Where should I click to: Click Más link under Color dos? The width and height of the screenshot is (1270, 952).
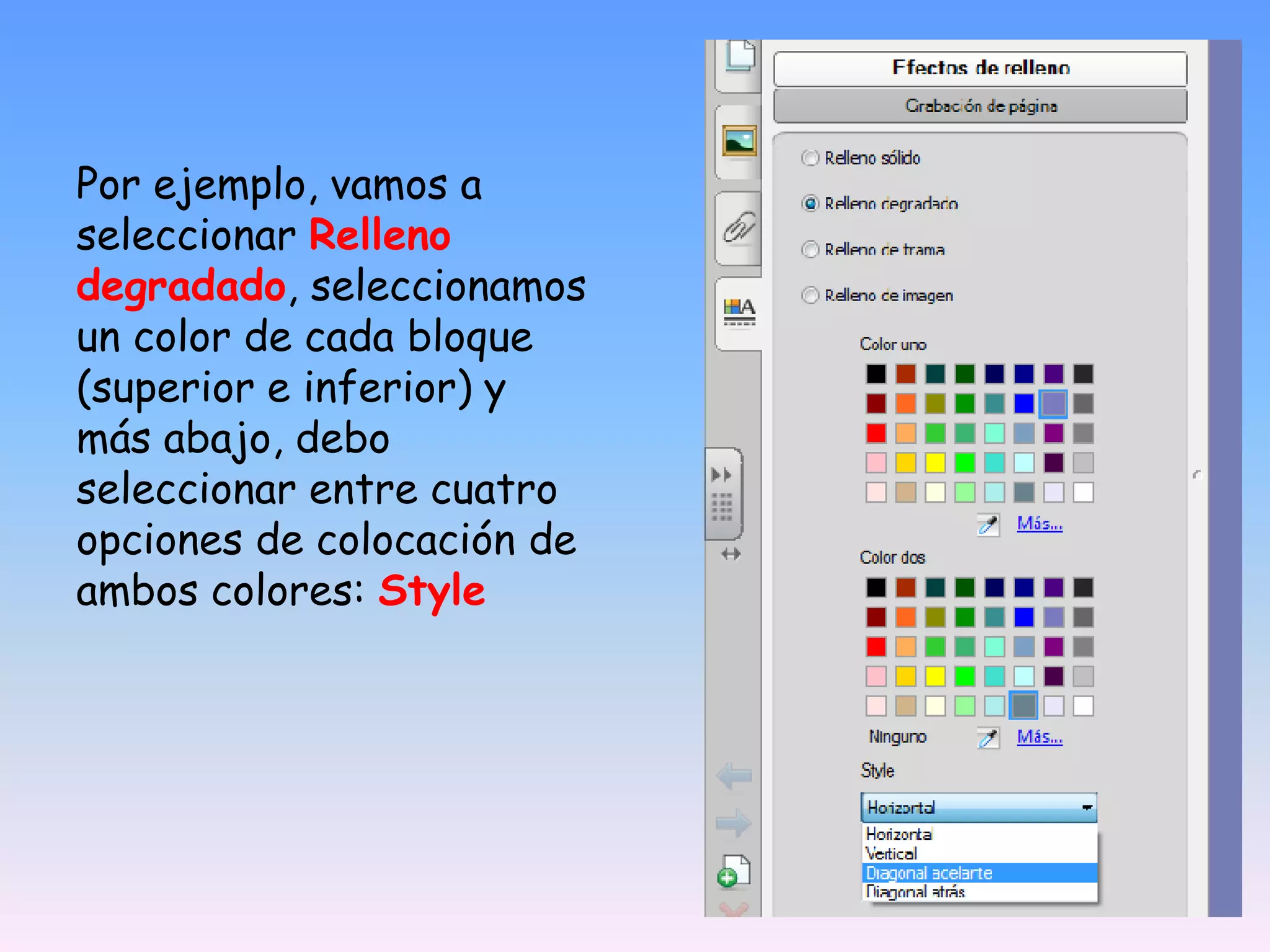(x=1039, y=737)
